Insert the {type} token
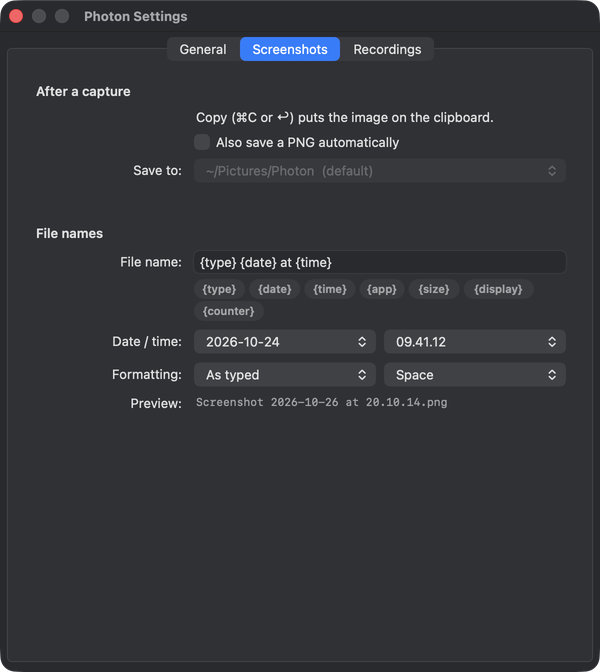 click(219, 289)
